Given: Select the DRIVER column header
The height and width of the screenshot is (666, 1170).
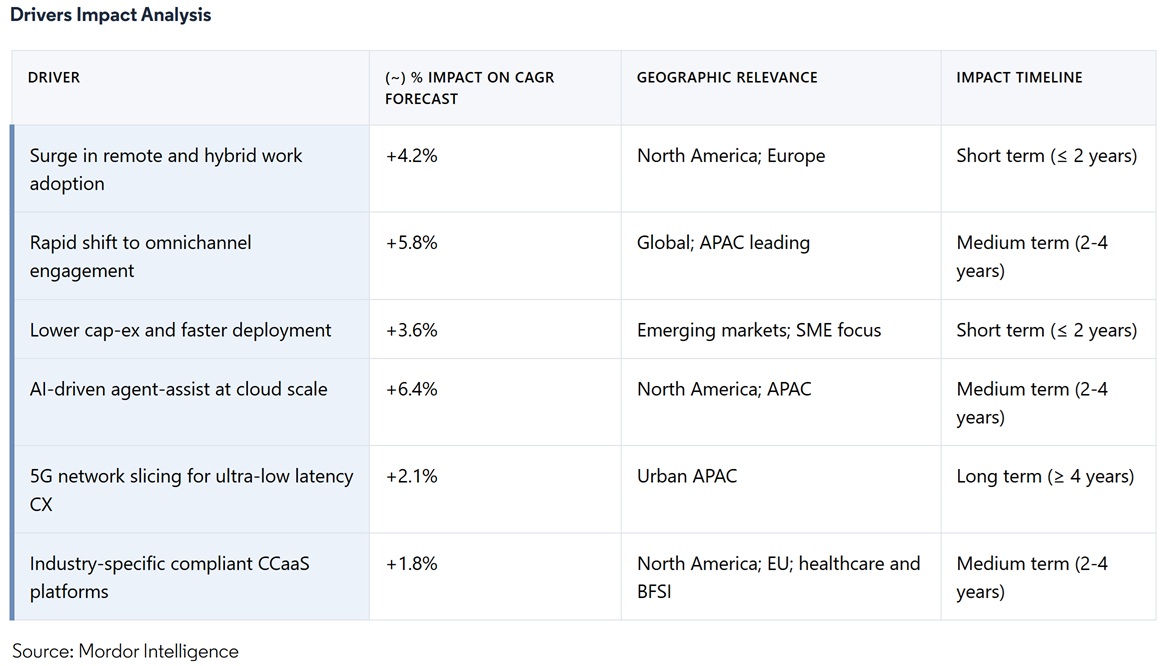Looking at the screenshot, I should 54,77.
